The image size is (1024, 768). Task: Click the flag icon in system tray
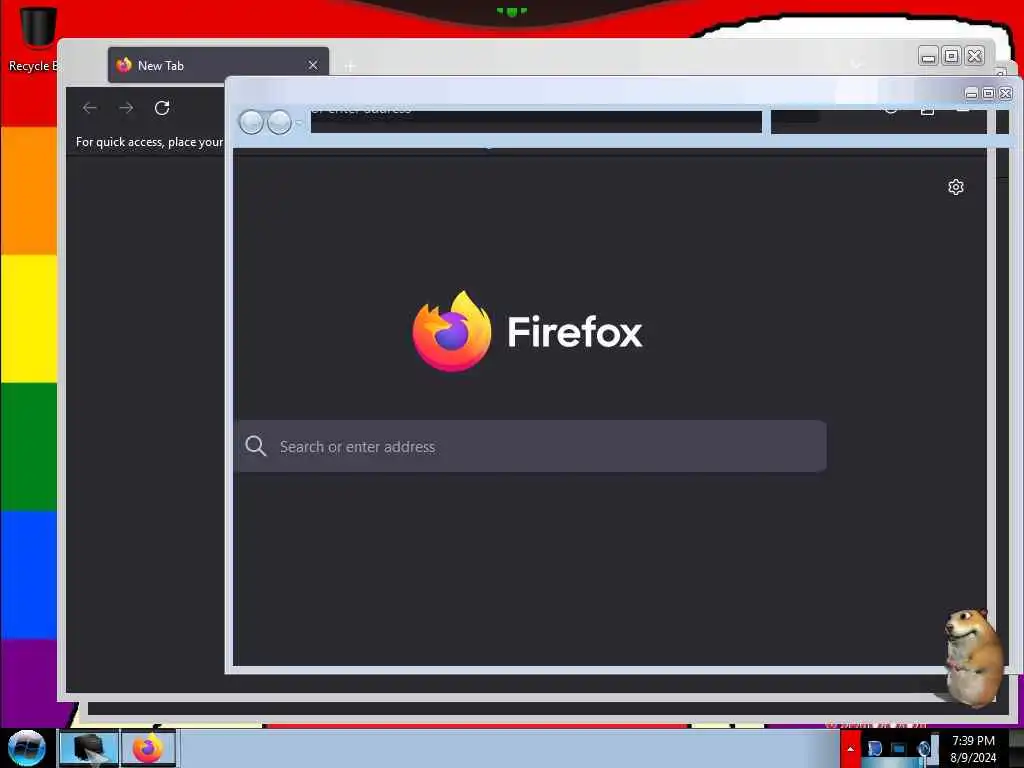pyautogui.click(x=874, y=749)
